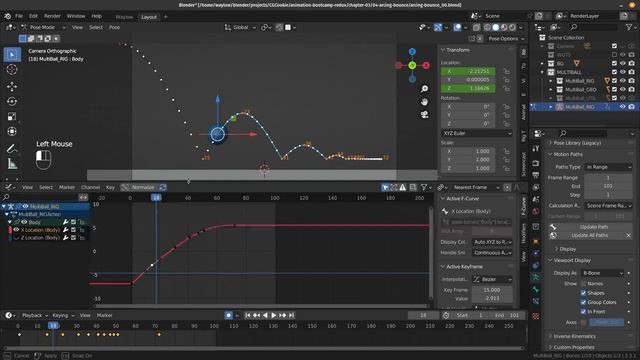Open the Paths Type In Range dropdown
This screenshot has width=640, height=360.
click(608, 167)
